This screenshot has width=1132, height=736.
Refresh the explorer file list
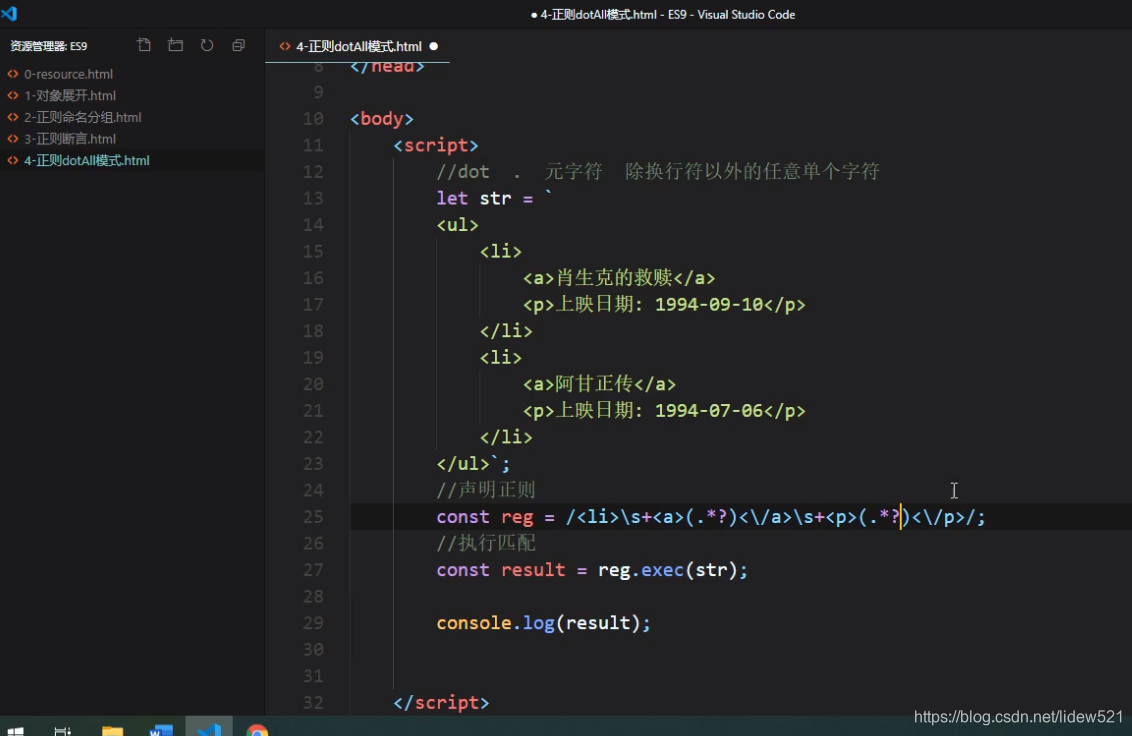click(x=207, y=45)
